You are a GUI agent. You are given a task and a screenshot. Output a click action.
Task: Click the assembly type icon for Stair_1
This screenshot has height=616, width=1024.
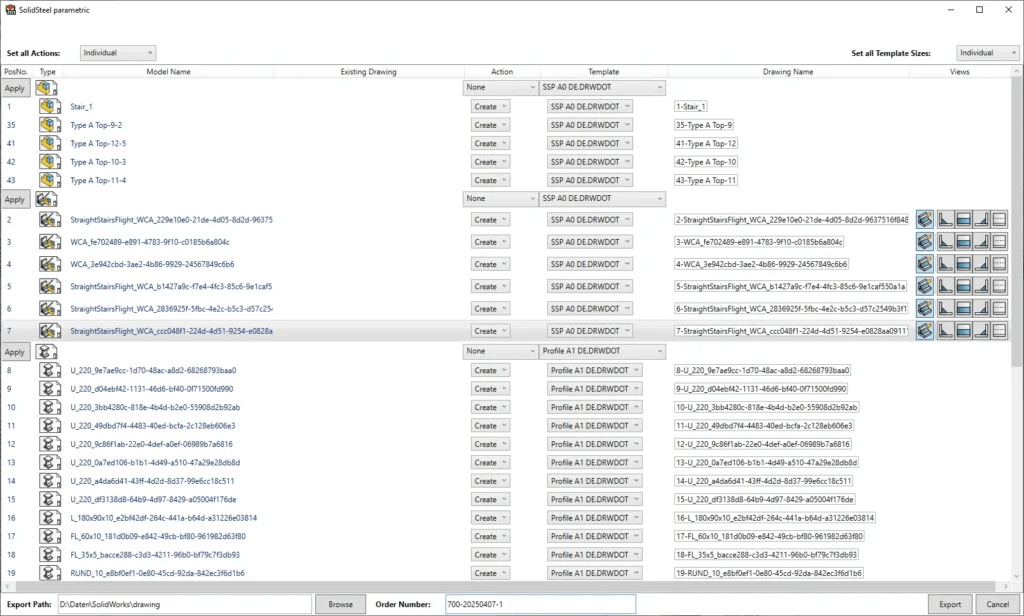point(48,107)
